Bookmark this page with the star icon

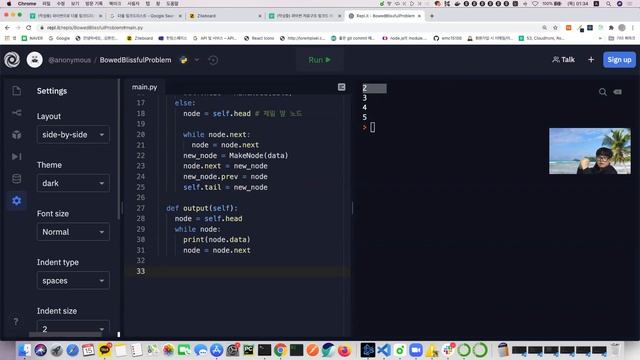pos(555,28)
